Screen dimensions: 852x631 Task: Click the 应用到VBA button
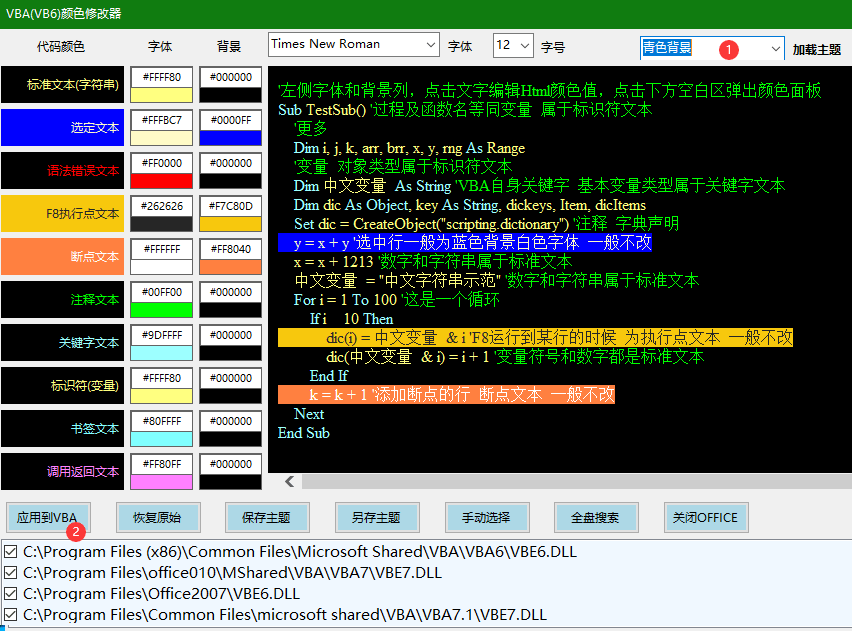48,517
